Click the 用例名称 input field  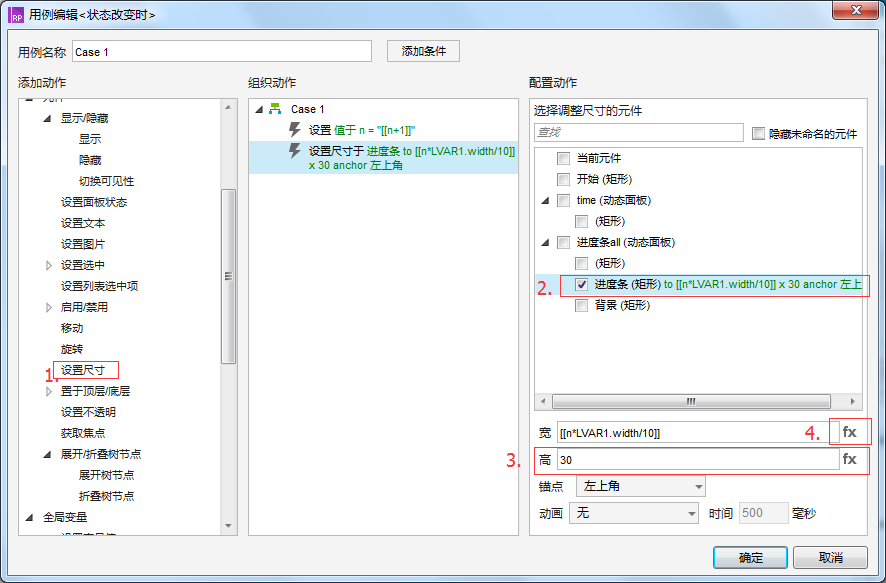tap(222, 51)
